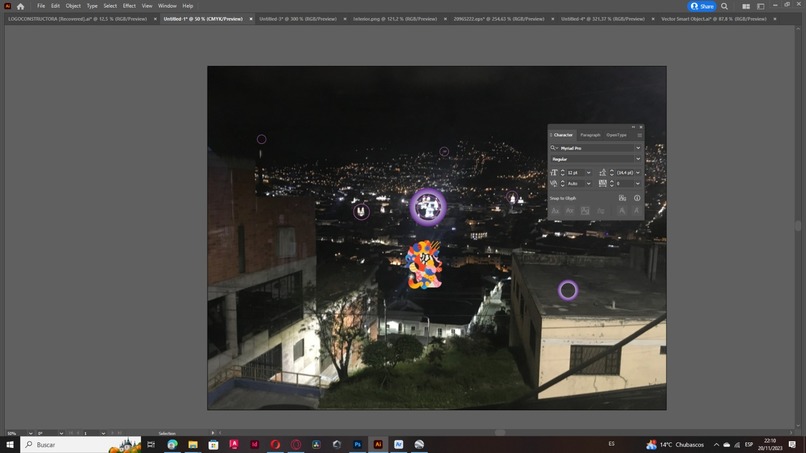Screen dimensions: 806x453
Task: Toggle the x-height glyph snap option
Action: (x=570, y=211)
